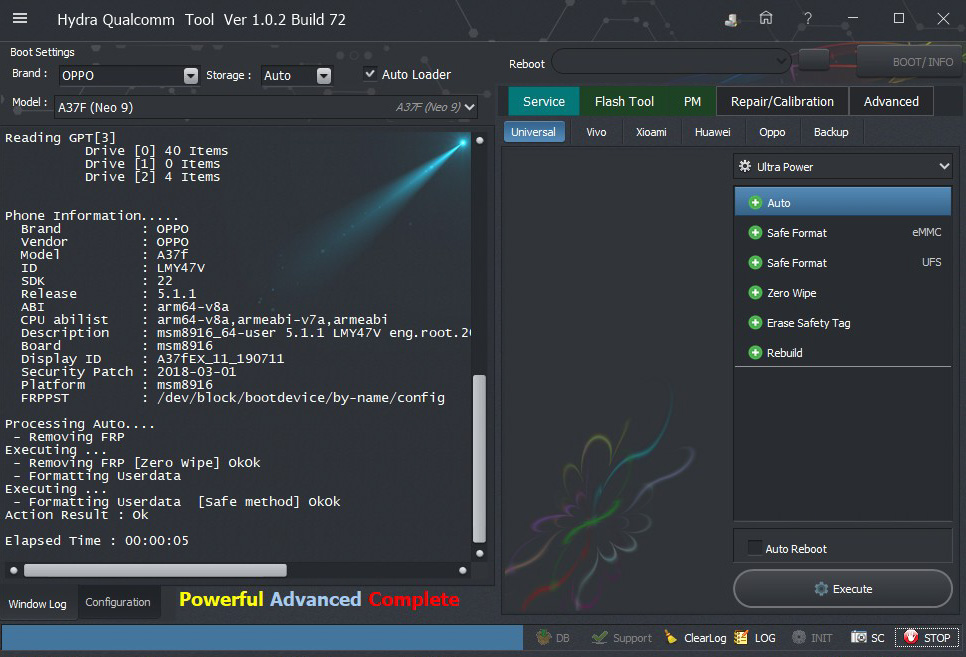Enable the Auto Reboot checkbox
This screenshot has height=657, width=966.
click(755, 548)
